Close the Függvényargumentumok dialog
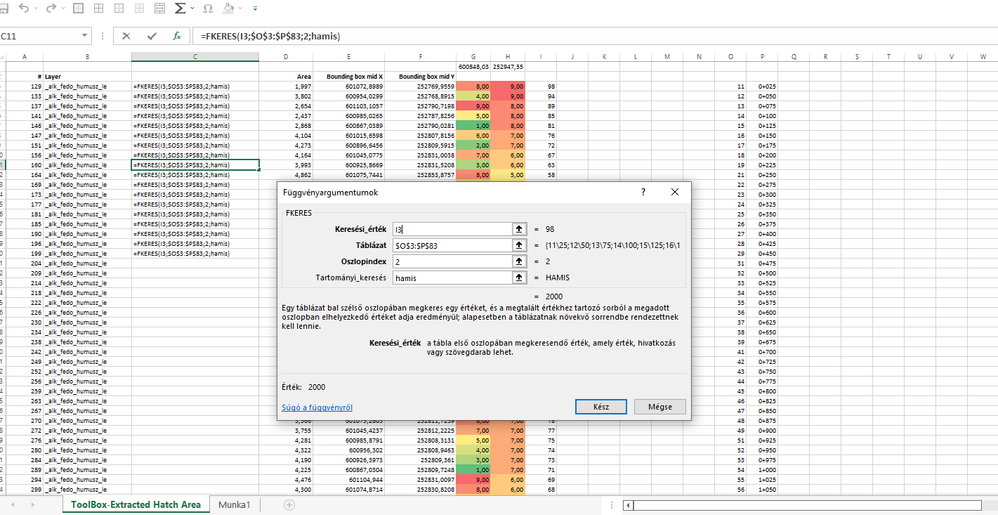Image resolution: width=998 pixels, height=515 pixels. (x=675, y=192)
